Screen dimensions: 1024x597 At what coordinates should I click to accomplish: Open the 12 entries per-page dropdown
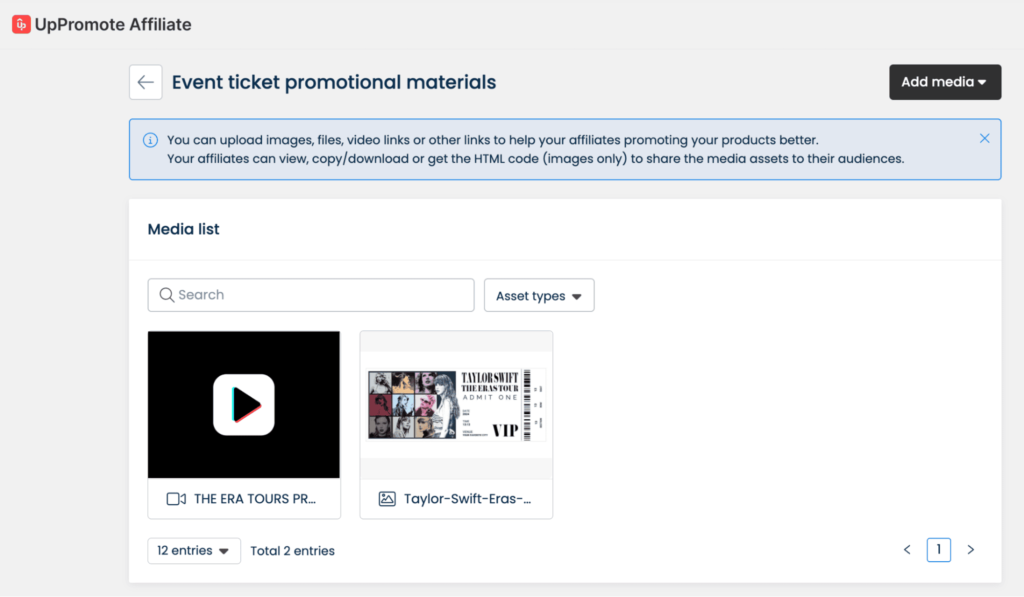click(194, 551)
